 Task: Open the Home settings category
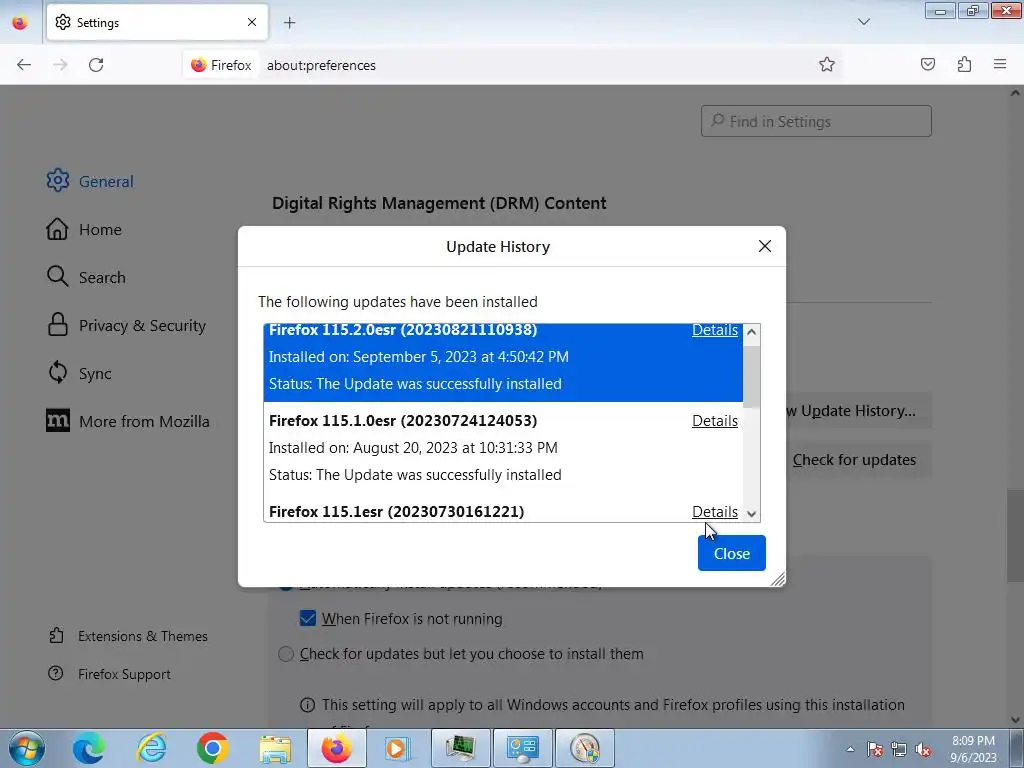click(84, 229)
